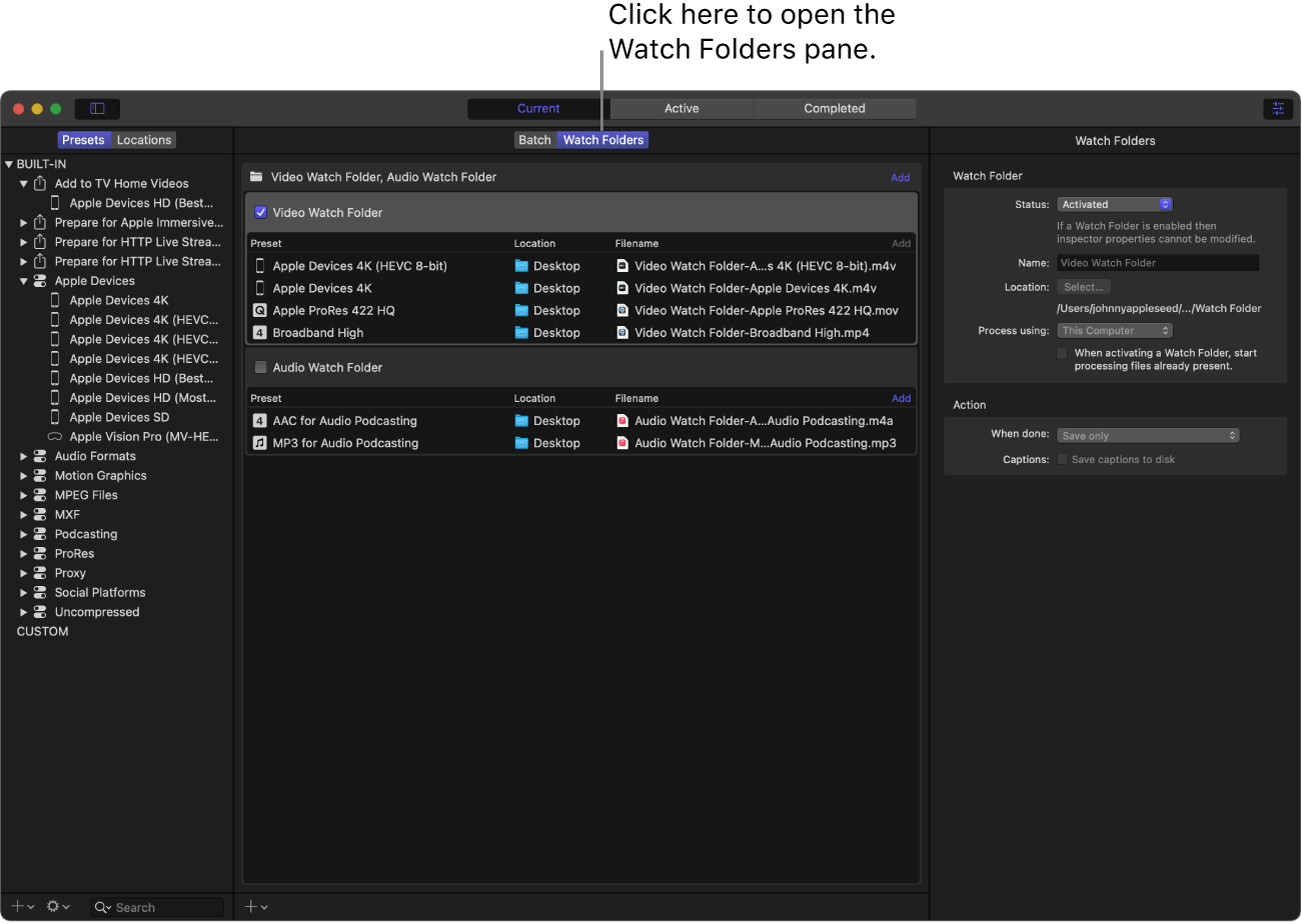The image size is (1302, 924).
Task: Switch to the Active tab
Action: tap(682, 108)
